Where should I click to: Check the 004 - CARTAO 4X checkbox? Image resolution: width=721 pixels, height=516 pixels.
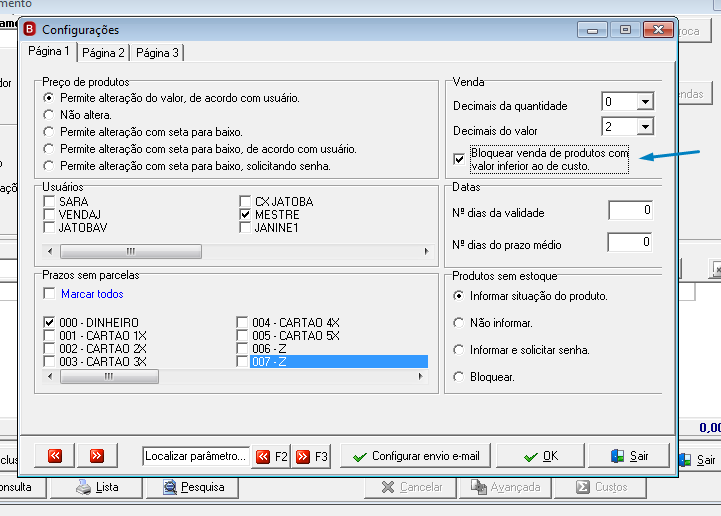coord(242,322)
